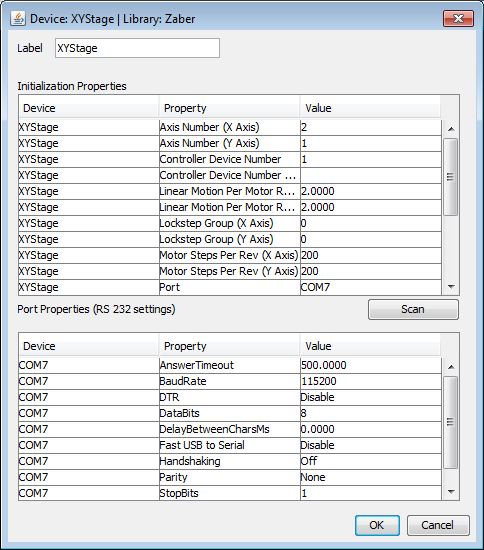Open the BaudRate value 115200 cell
Viewport: 484px width, 550px height.
pos(371,381)
